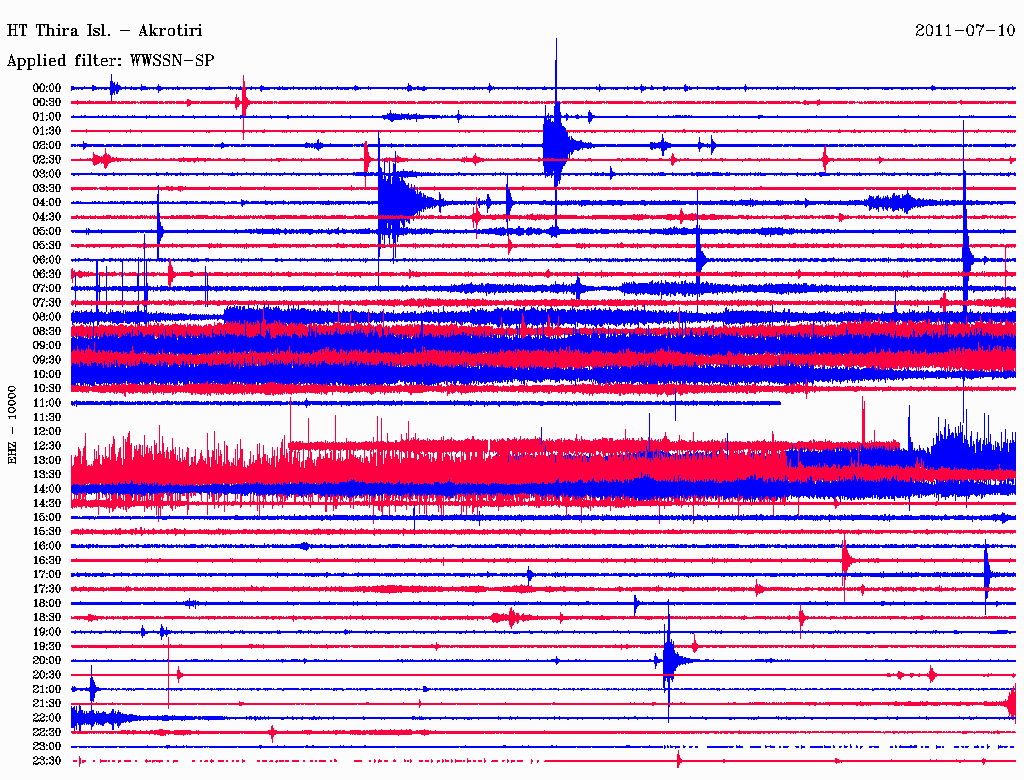
Task: Select the 01:30 time label
Action: tap(47, 131)
